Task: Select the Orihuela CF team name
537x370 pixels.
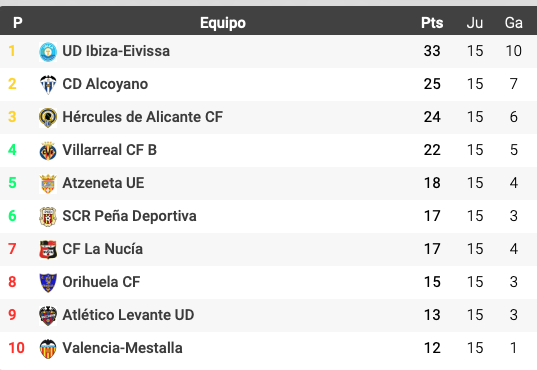Action: [x=101, y=282]
